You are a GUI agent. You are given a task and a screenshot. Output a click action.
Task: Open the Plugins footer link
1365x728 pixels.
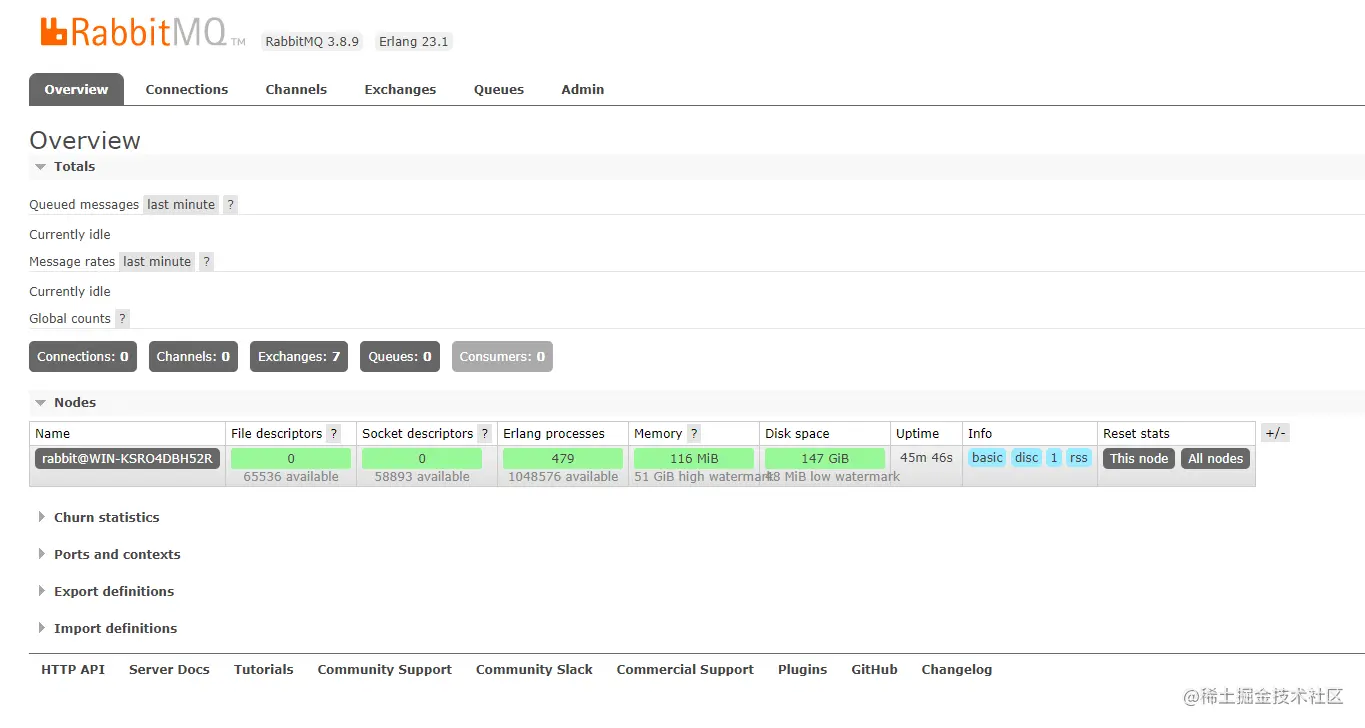click(x=802, y=670)
